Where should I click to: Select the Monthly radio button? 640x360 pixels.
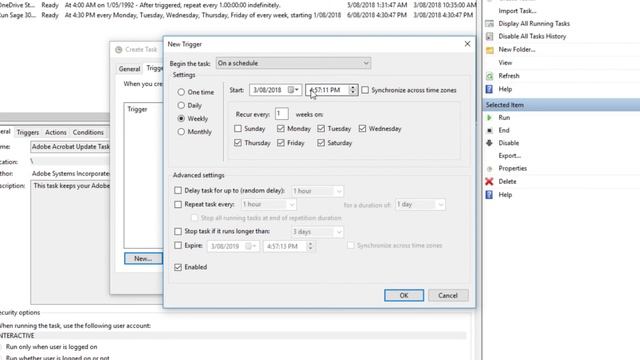[x=181, y=132]
